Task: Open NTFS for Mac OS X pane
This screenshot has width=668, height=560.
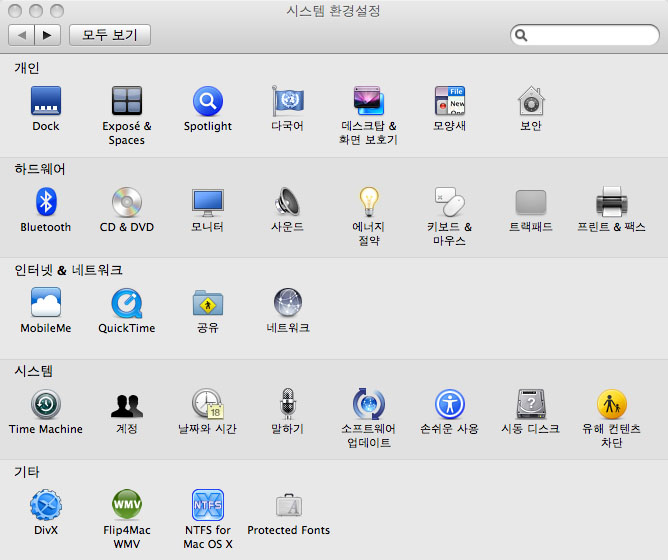Action: pyautogui.click(x=207, y=505)
